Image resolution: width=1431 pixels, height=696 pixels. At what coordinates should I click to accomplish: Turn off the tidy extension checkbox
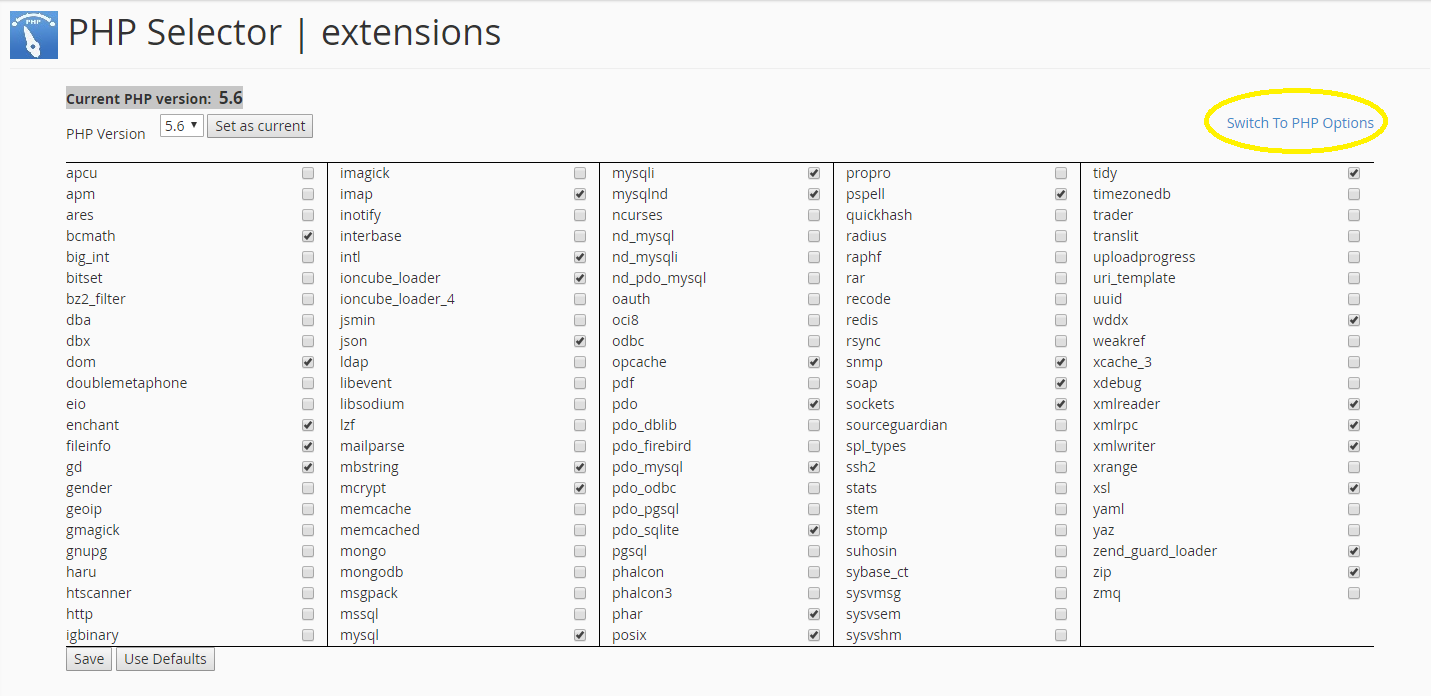point(1354,173)
